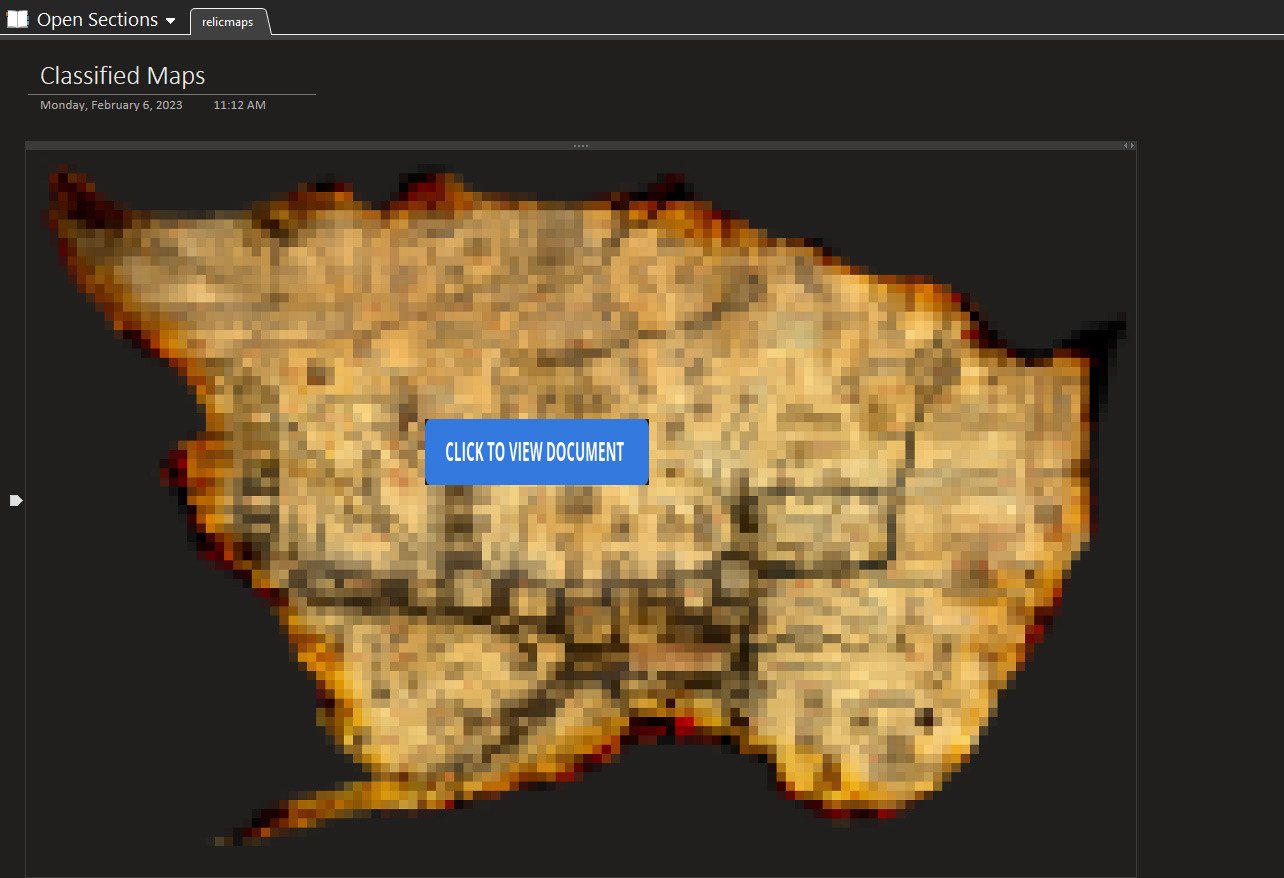1284x878 pixels.
Task: Switch to the relicmaps section tab
Action: 228,22
